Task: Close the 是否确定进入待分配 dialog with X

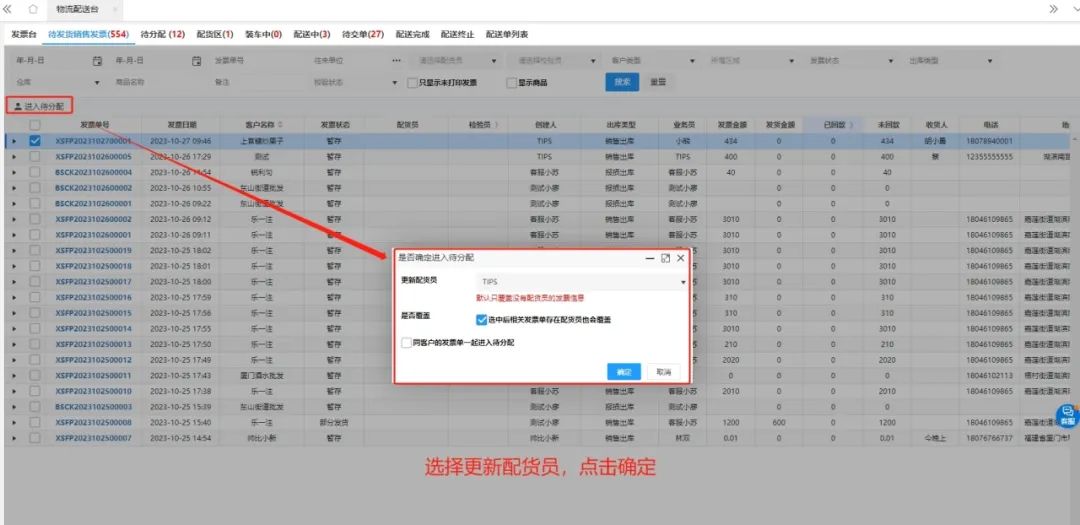Action: point(681,258)
